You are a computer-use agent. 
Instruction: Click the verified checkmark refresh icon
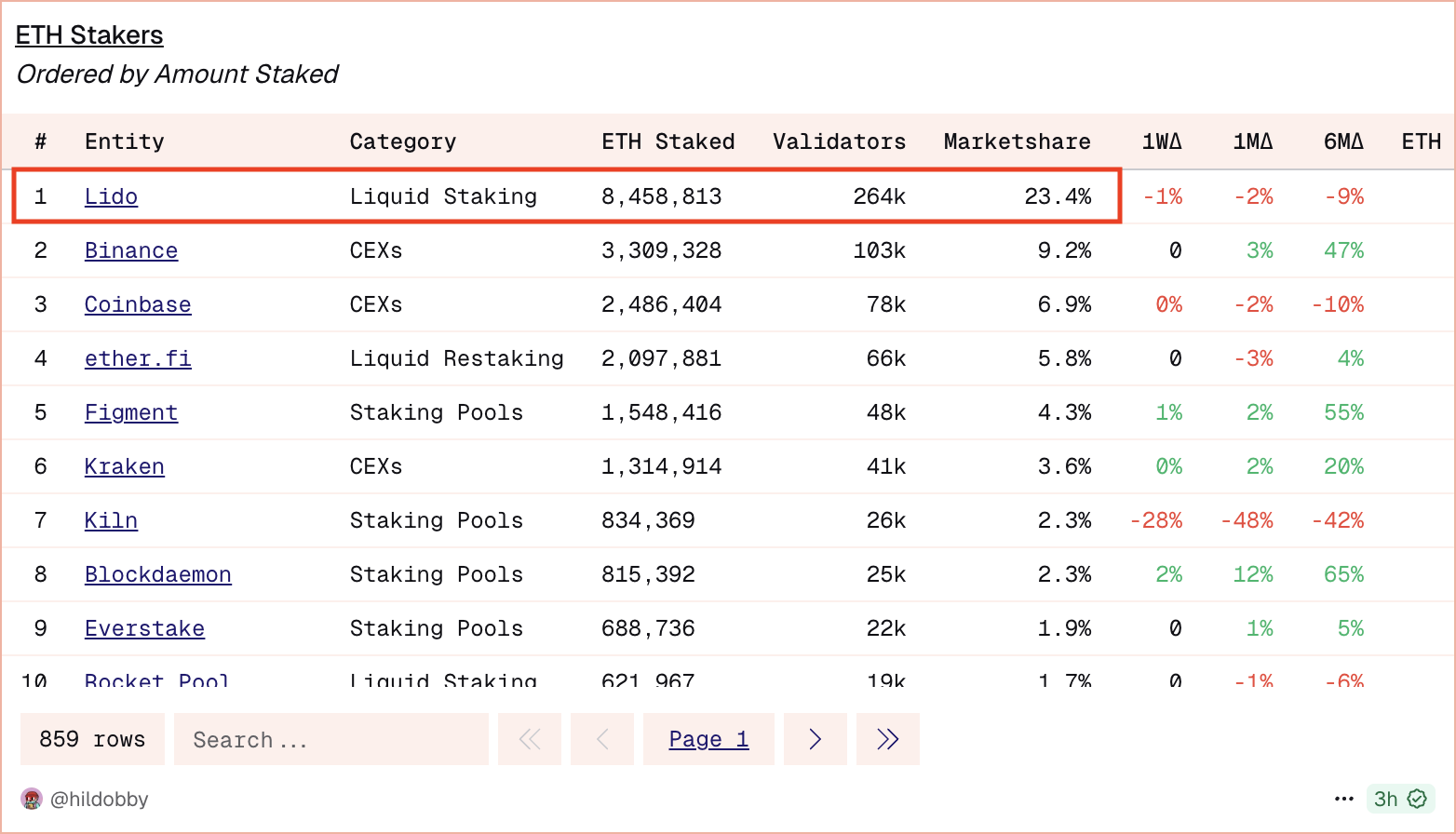click(x=1417, y=799)
